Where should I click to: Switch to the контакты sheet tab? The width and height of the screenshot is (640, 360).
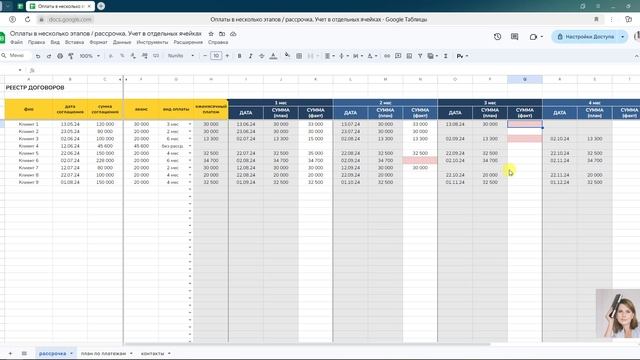pyautogui.click(x=152, y=353)
